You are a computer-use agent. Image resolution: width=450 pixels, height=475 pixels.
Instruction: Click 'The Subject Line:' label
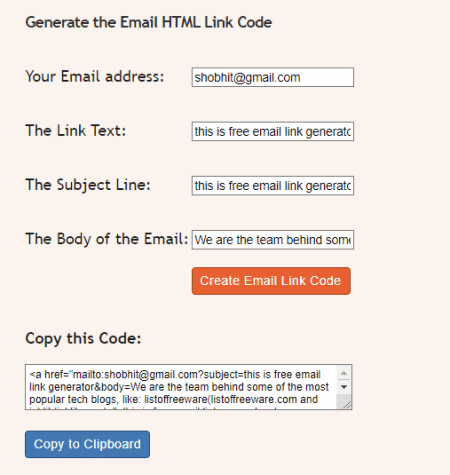coord(88,185)
